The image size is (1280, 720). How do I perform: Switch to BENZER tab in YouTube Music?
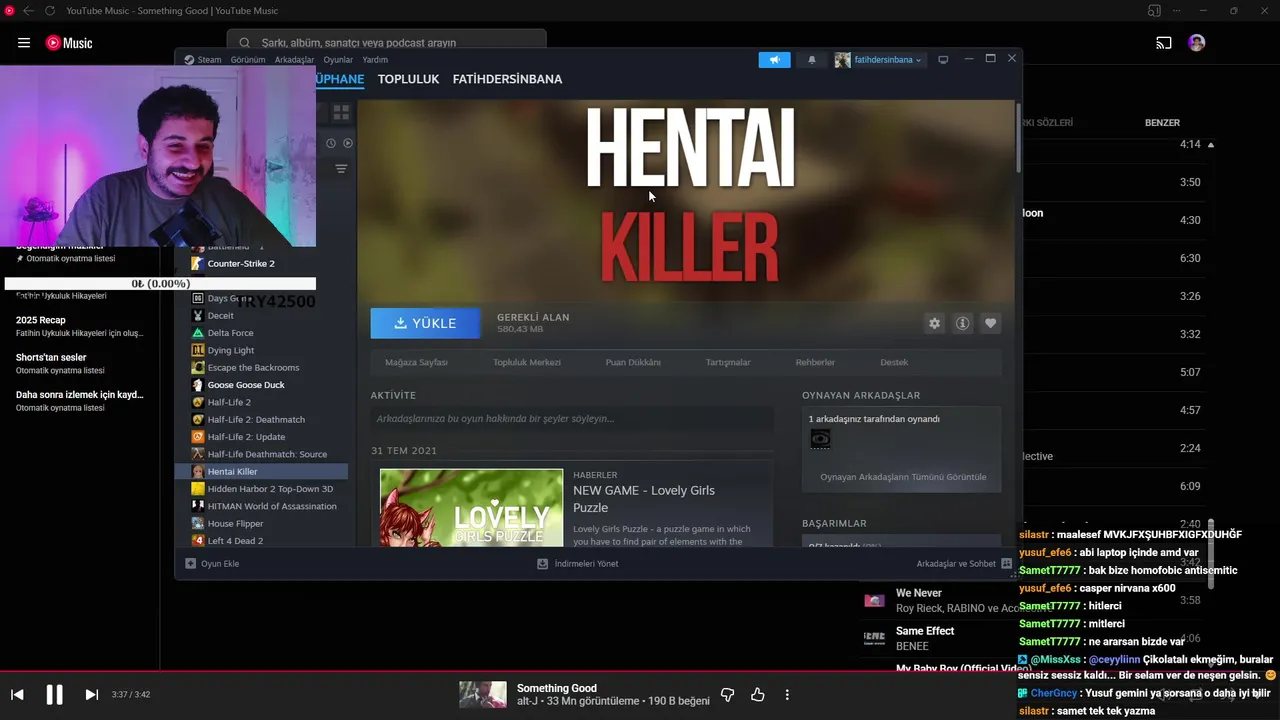click(x=1162, y=123)
